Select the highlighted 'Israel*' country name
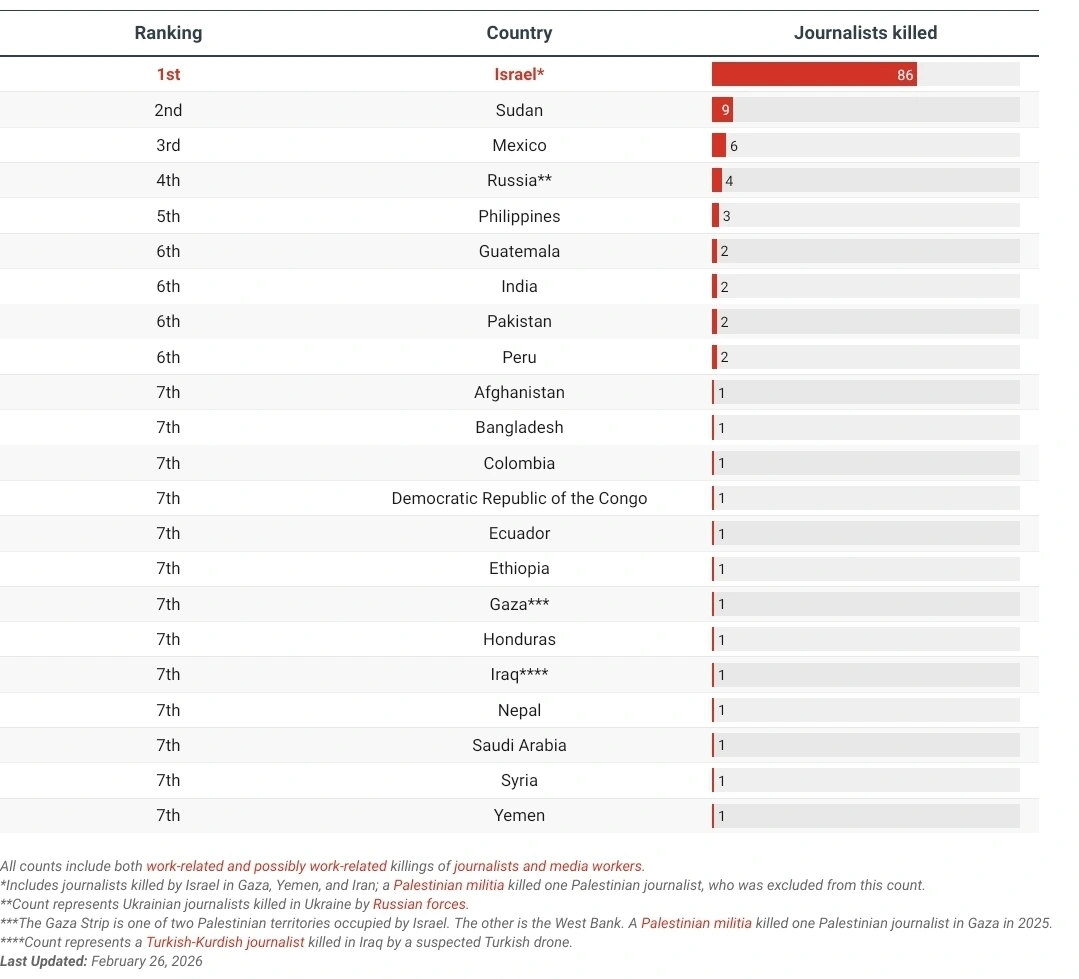The image size is (1079, 979). pyautogui.click(x=519, y=74)
